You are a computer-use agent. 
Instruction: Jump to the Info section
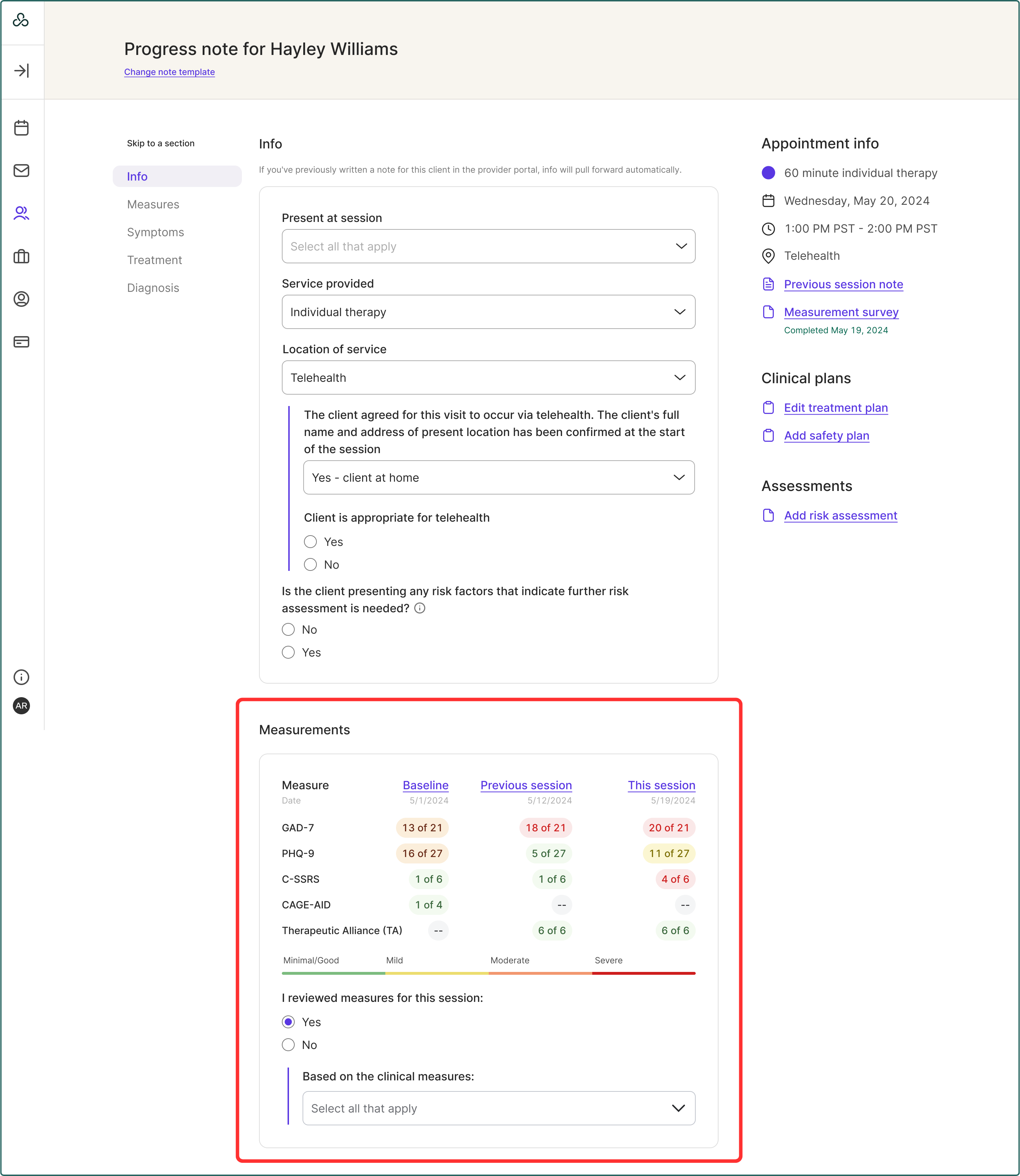click(177, 177)
